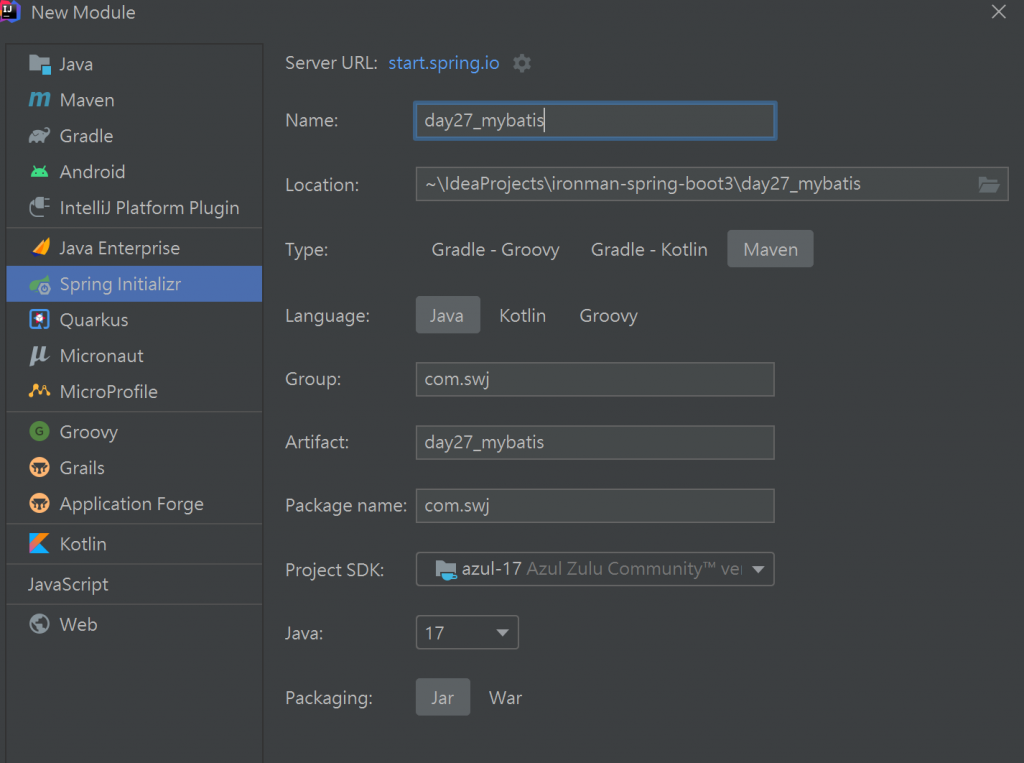
Task: Click the Micronaut mu icon
Action: click(40, 356)
